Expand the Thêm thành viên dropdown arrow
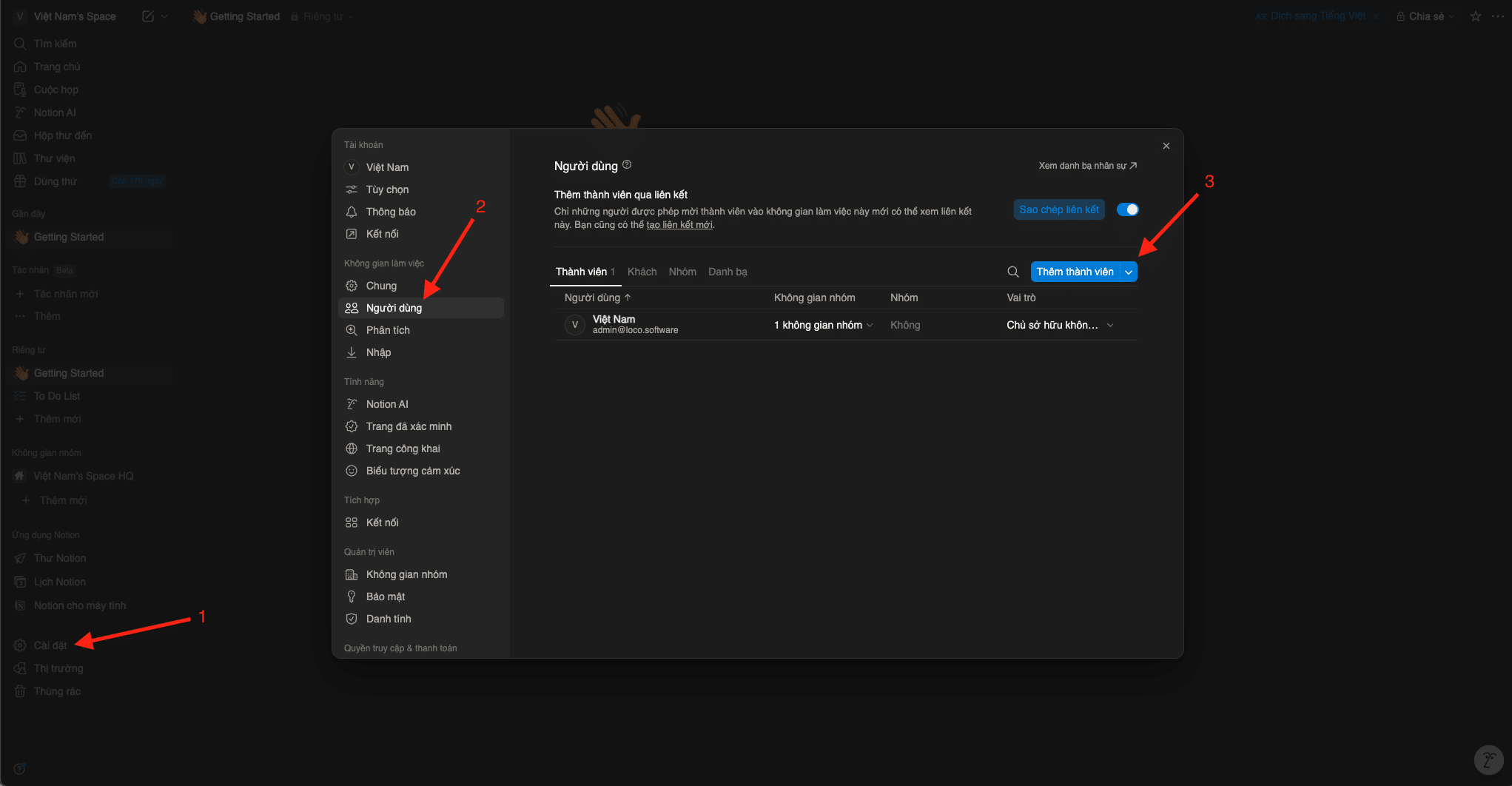 tap(1129, 272)
